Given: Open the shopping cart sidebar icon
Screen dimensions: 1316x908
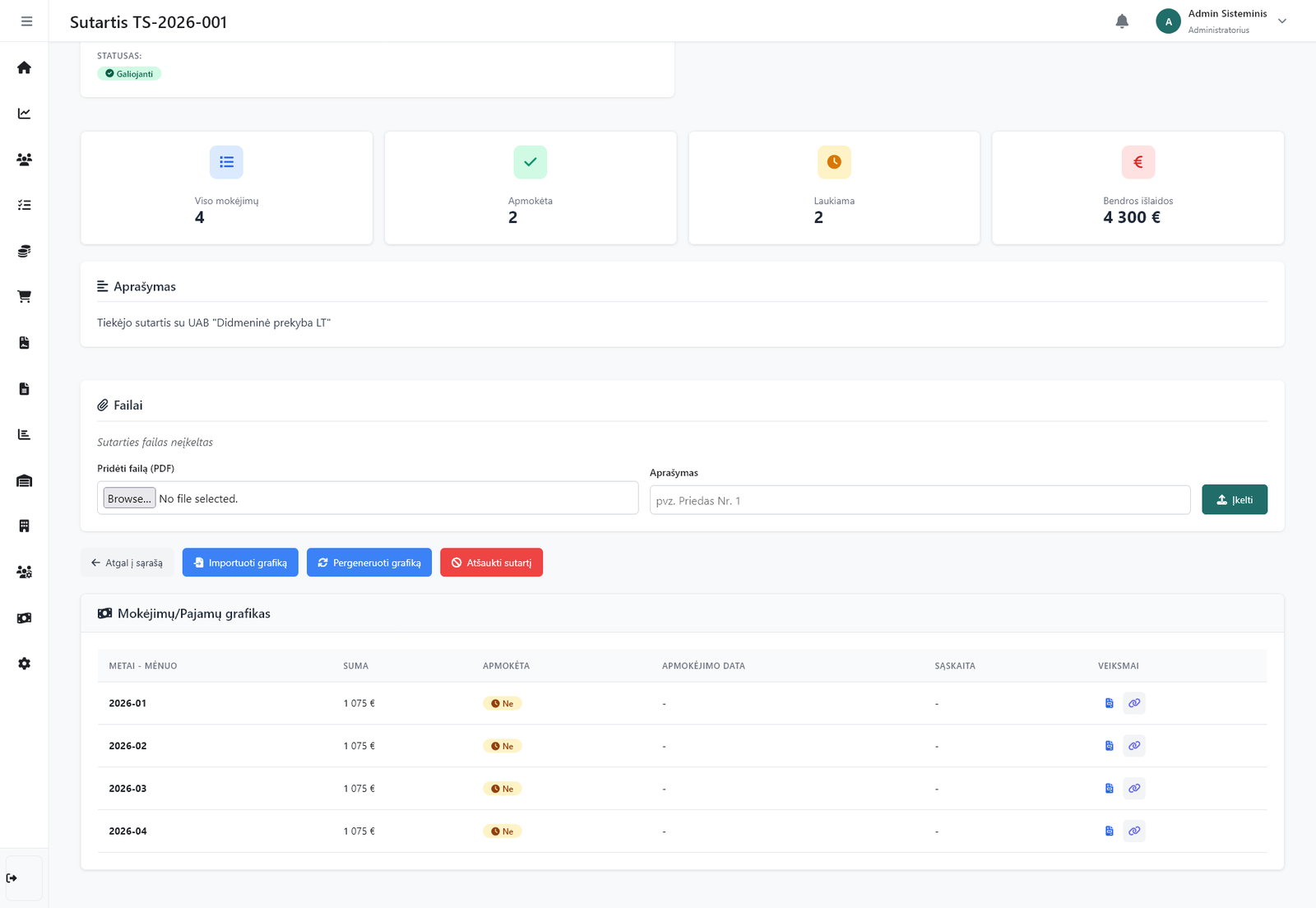Looking at the screenshot, I should (x=25, y=297).
